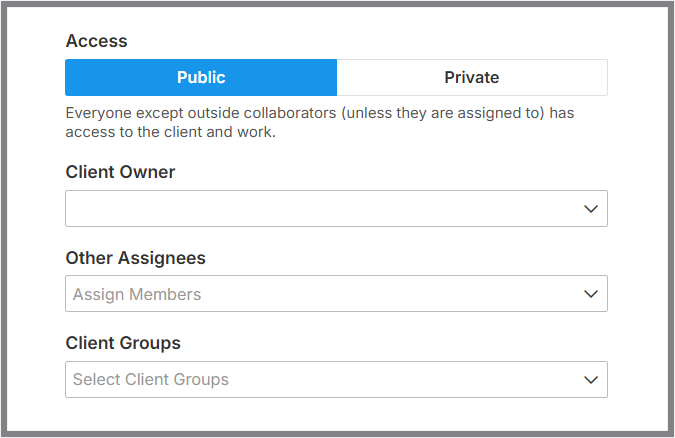675x438 pixels.
Task: Focus the Select Client Groups placeholder text
Action: 151,379
